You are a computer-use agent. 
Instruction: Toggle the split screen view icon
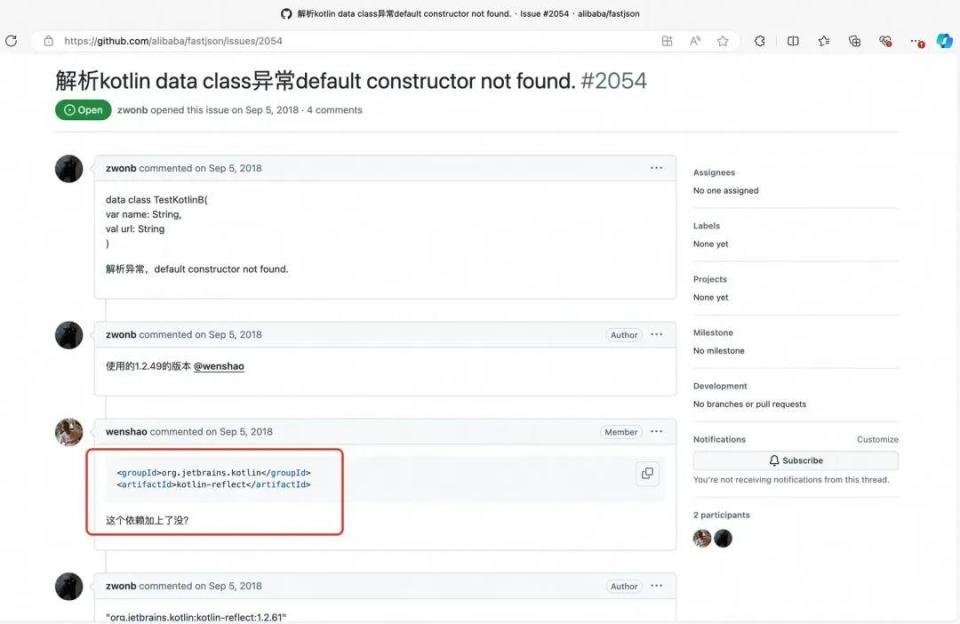[x=792, y=41]
